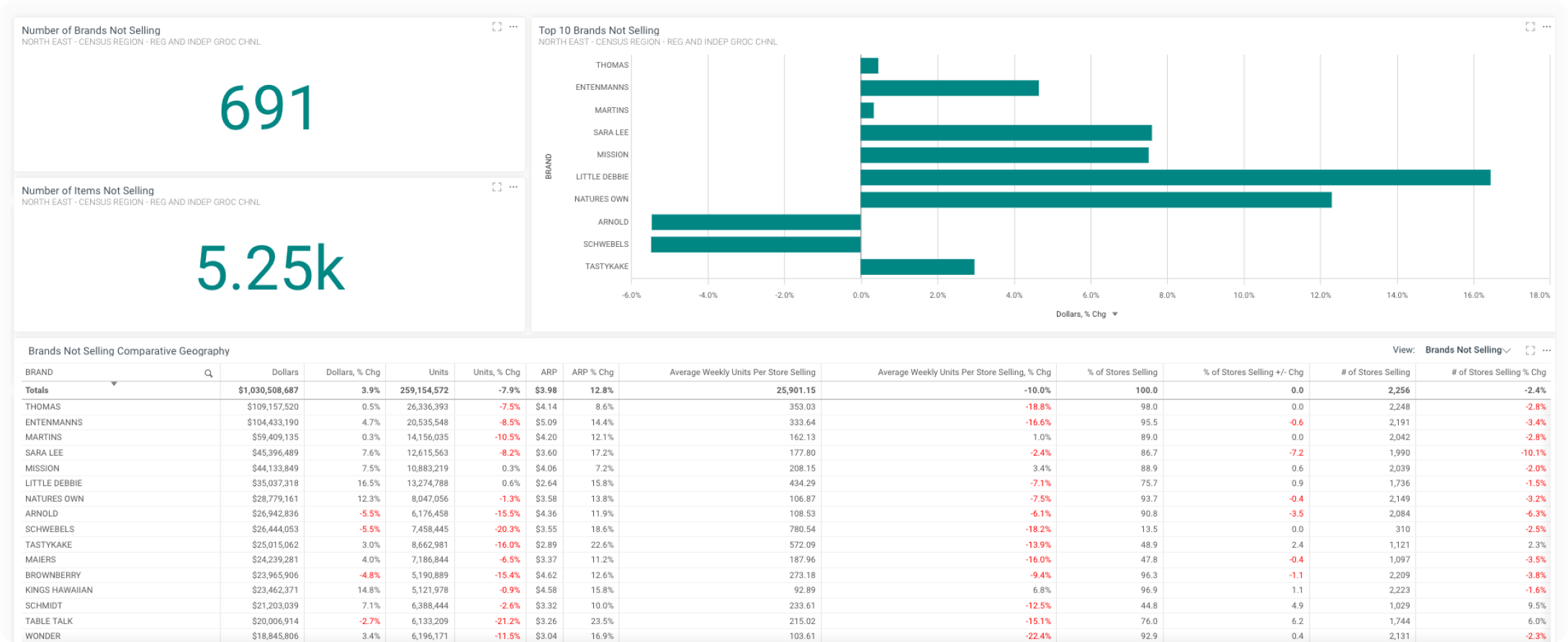Select MISSION row in the brand table
Viewport: 1568px width, 642px height.
point(786,468)
